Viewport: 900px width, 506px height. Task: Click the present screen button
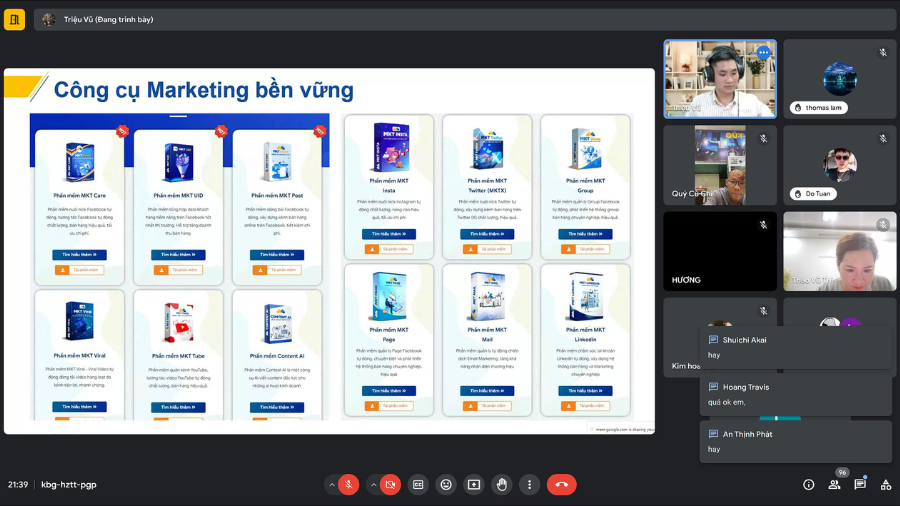pos(474,485)
